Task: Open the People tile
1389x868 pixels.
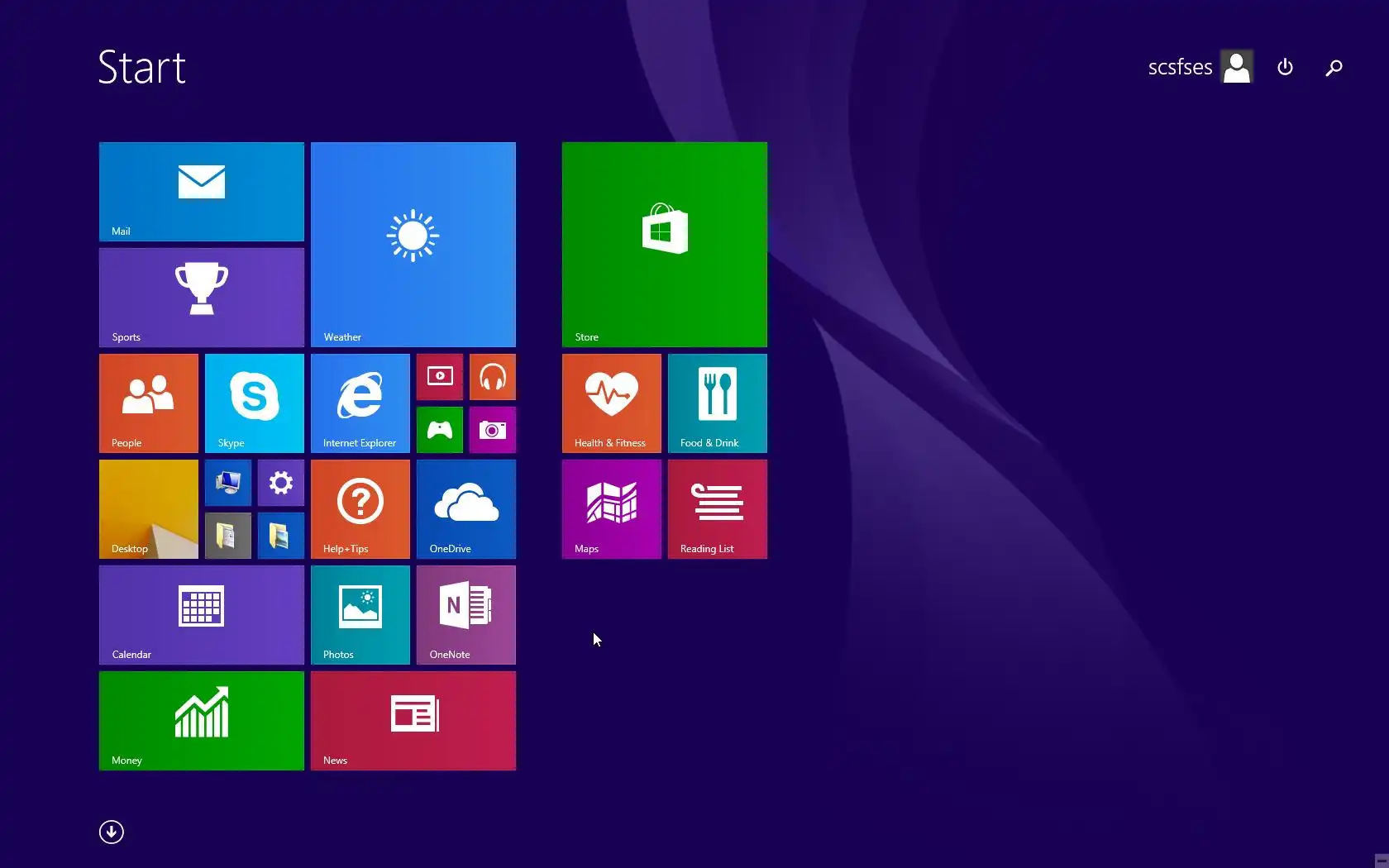Action: pos(149,403)
